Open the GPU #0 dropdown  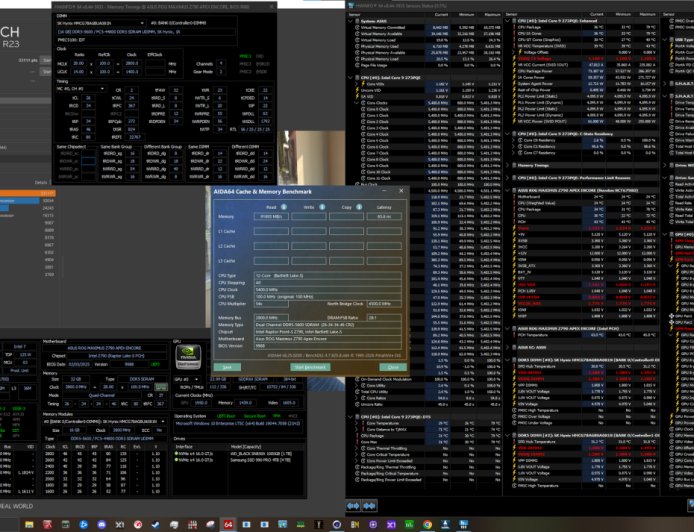186,379
